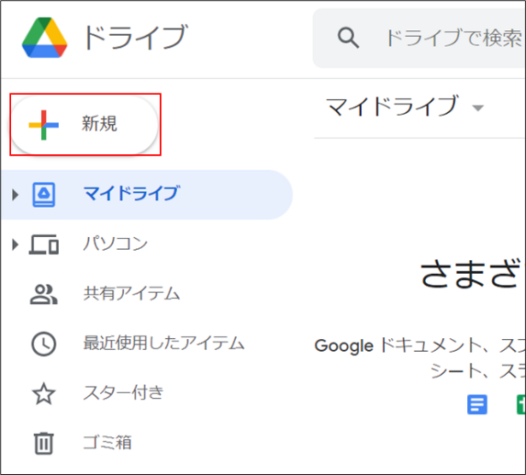Open ゴミ箱 label in sidebar
The image size is (526, 475).
point(107,442)
